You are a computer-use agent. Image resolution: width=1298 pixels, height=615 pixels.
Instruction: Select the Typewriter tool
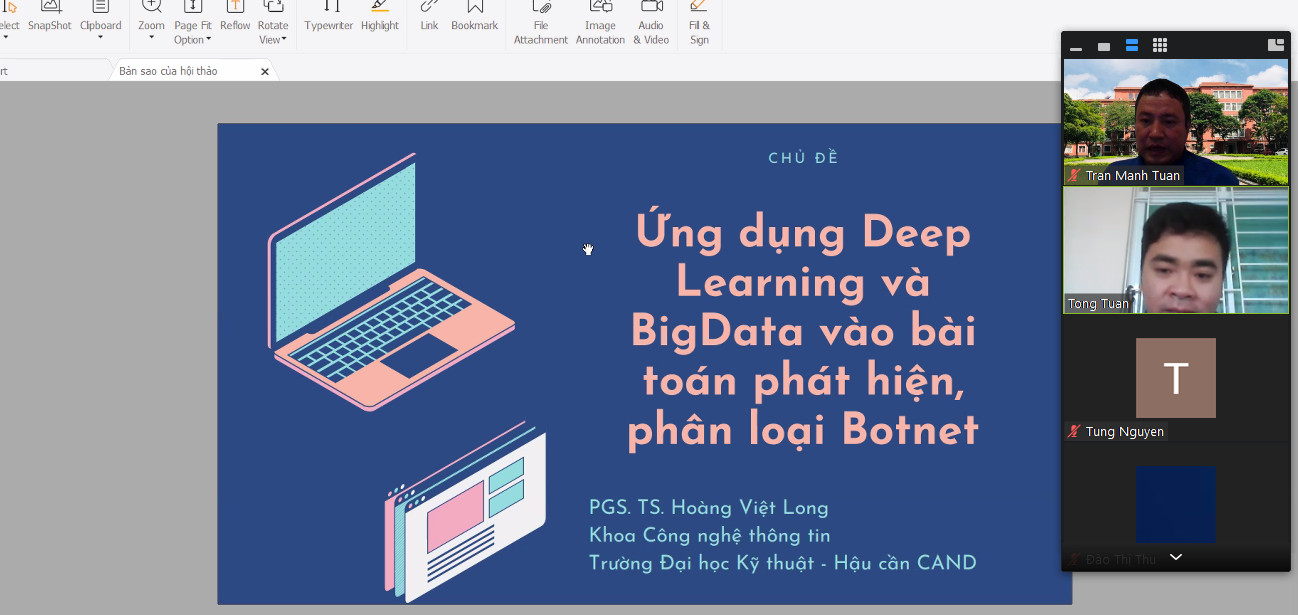pos(328,17)
